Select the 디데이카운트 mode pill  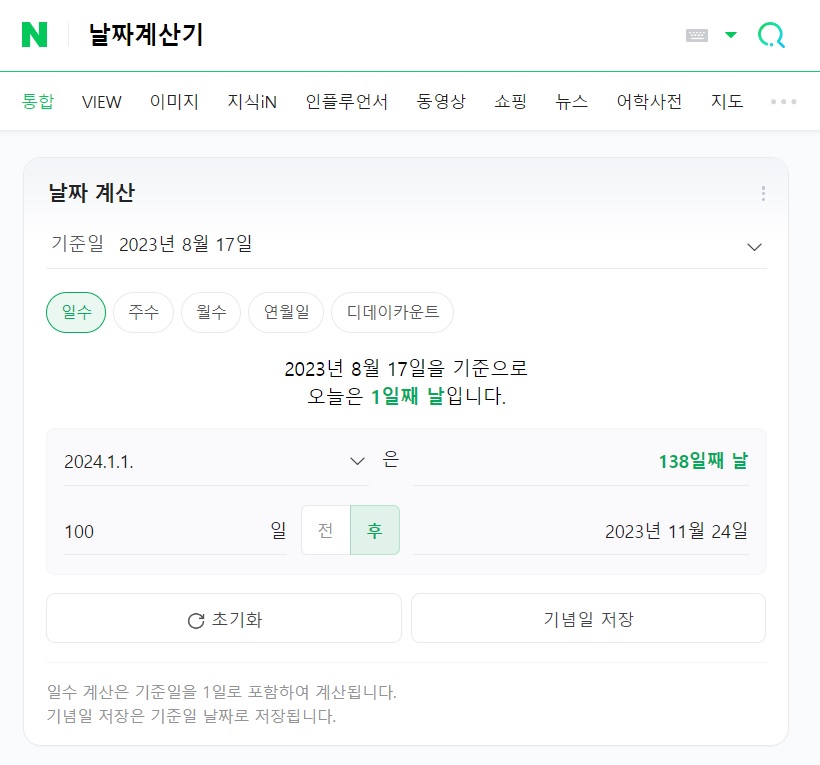tap(395, 312)
